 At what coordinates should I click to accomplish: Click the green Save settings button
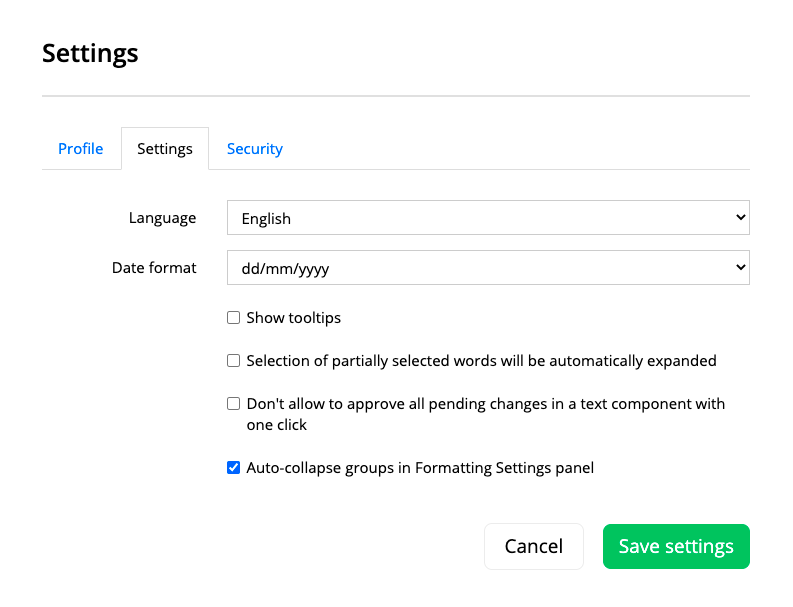point(676,546)
